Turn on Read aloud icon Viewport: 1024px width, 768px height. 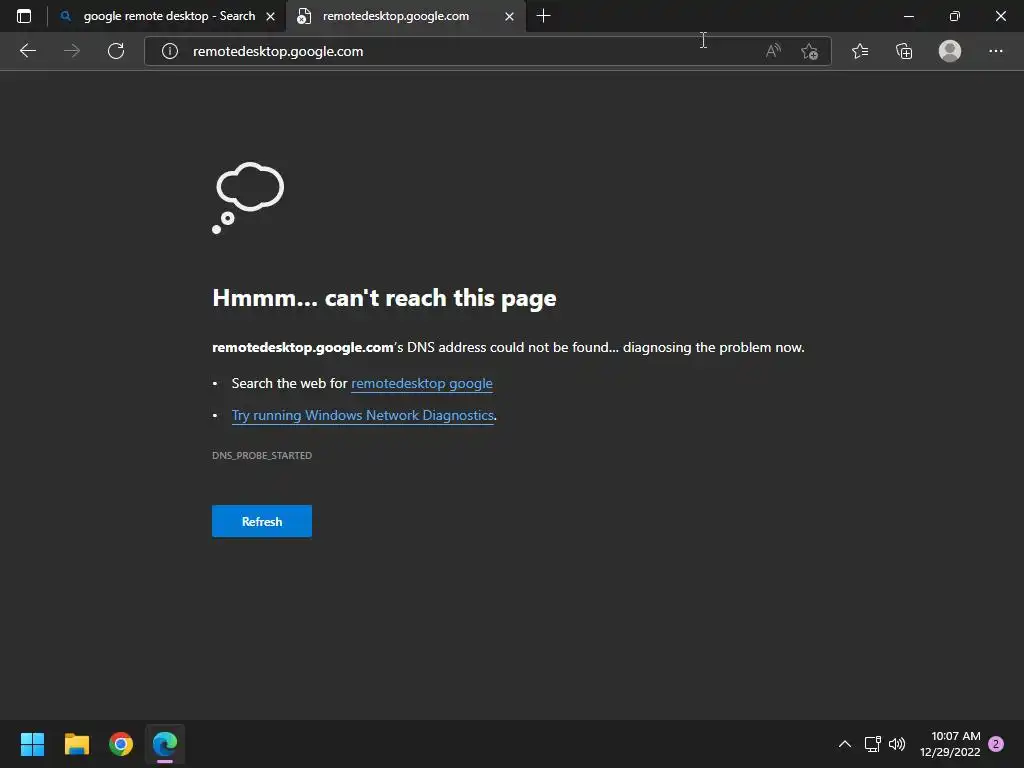click(x=773, y=51)
